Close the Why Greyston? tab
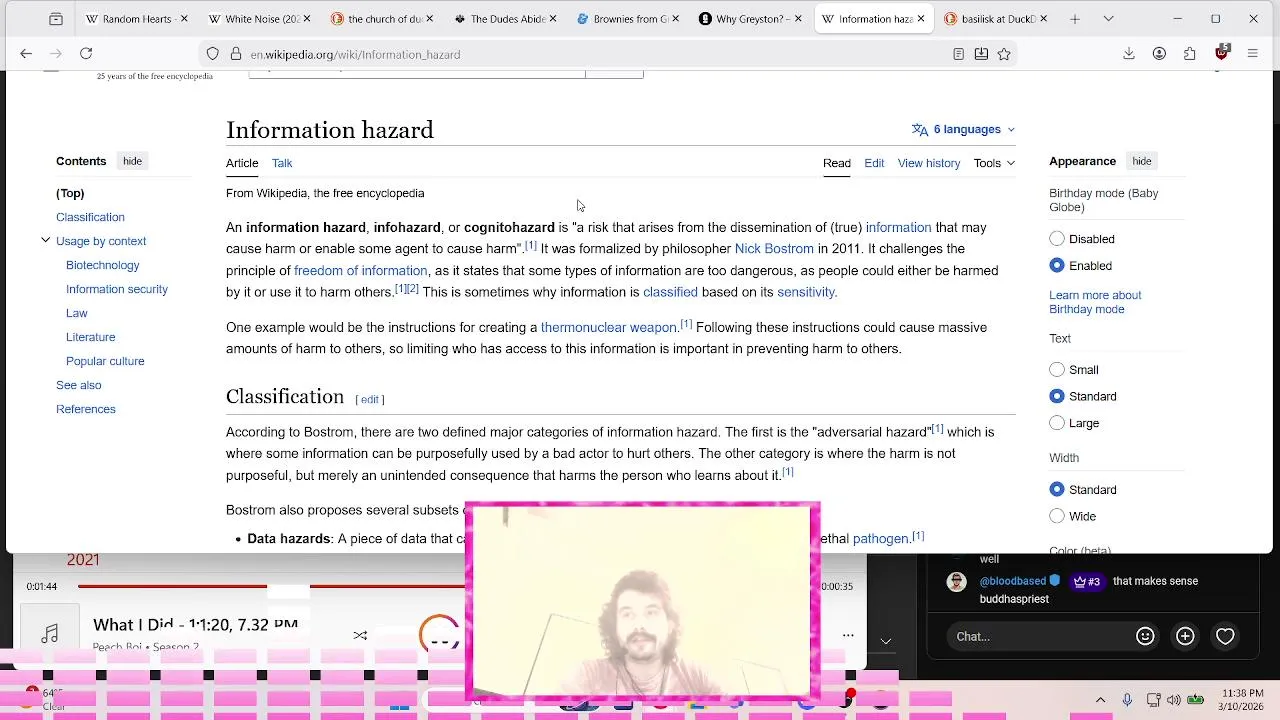This screenshot has width=1280, height=720. pyautogui.click(x=798, y=19)
